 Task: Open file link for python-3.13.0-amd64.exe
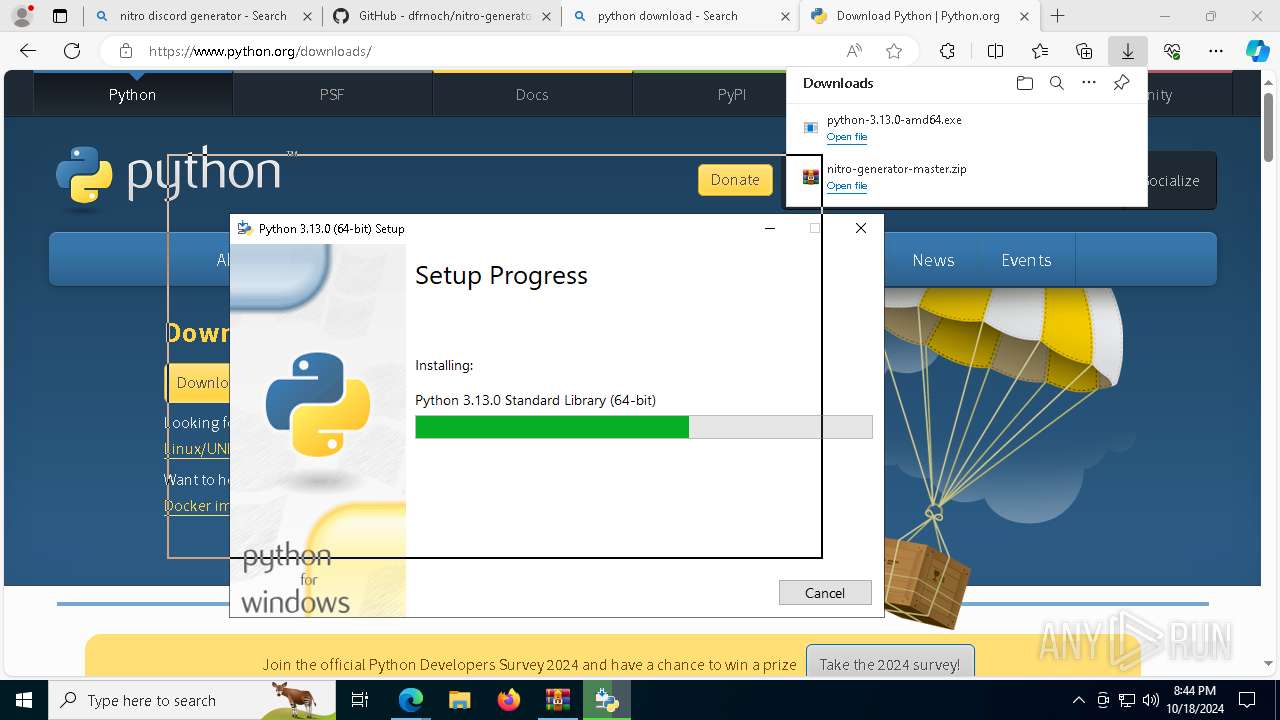[x=847, y=137]
